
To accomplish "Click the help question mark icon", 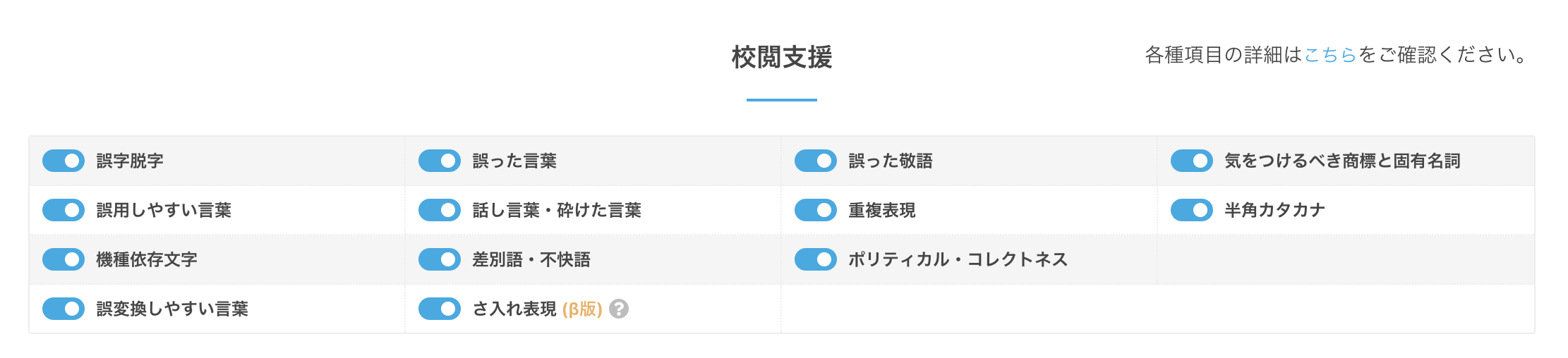I will 619,309.
